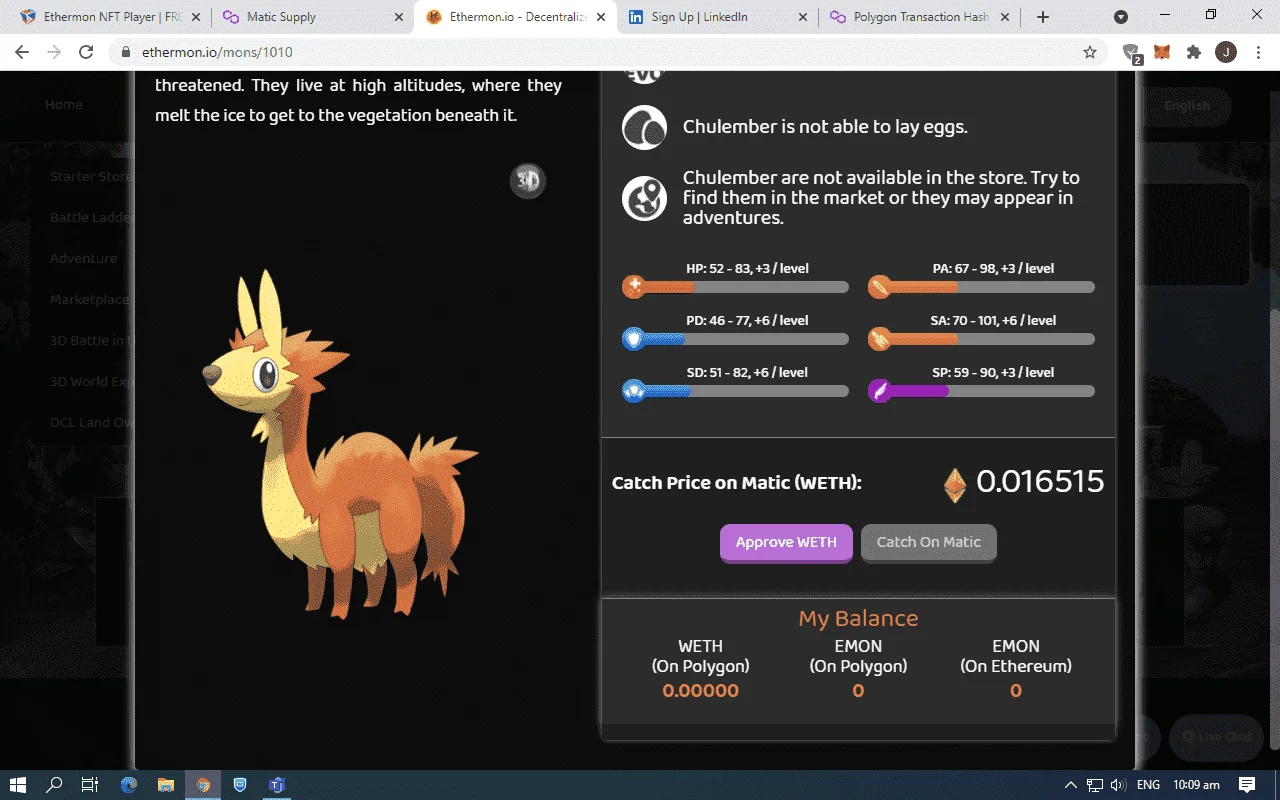The height and width of the screenshot is (800, 1280).
Task: Click the PD stat shield icon
Action: click(634, 339)
